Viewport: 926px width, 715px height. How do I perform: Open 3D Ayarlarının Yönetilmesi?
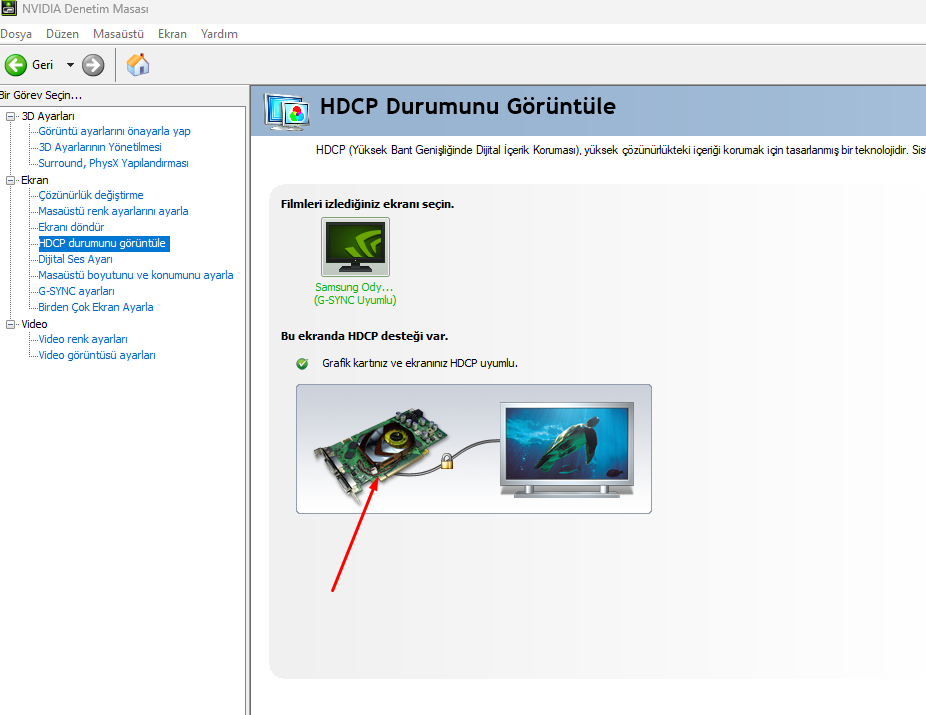100,147
